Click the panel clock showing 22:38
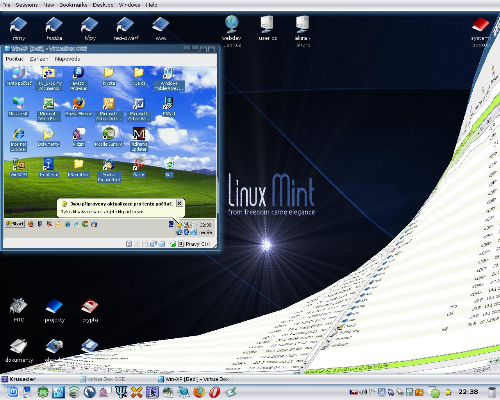 [468, 392]
